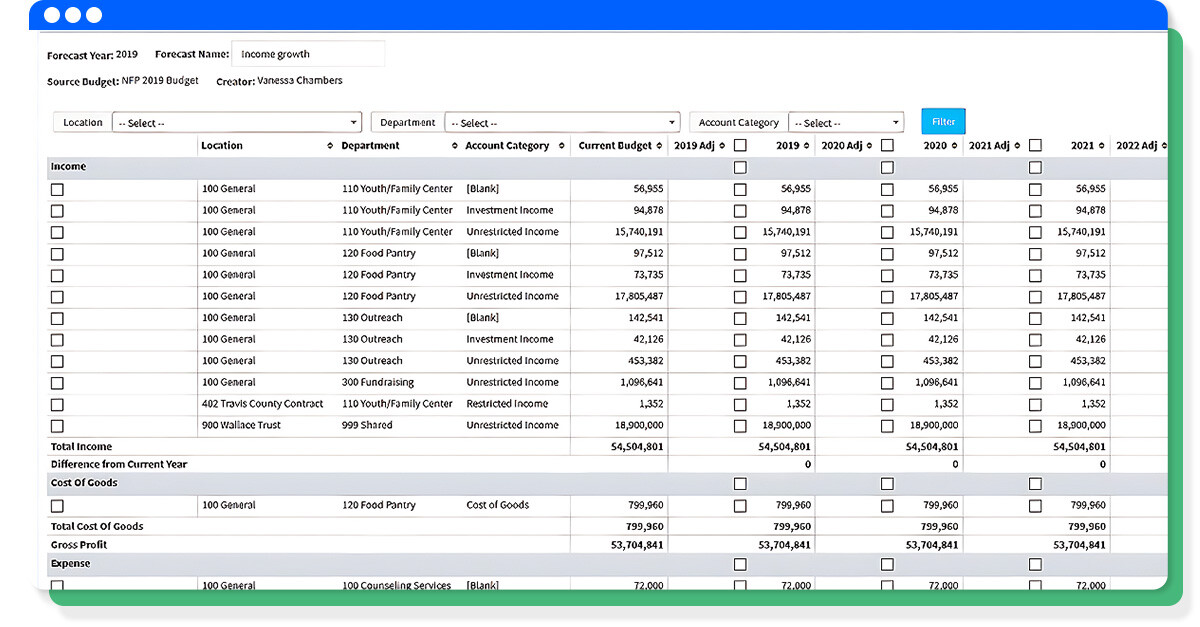This screenshot has width=1200, height=627.
Task: Click the 402 Travis County Contract location cell
Action: [262, 404]
